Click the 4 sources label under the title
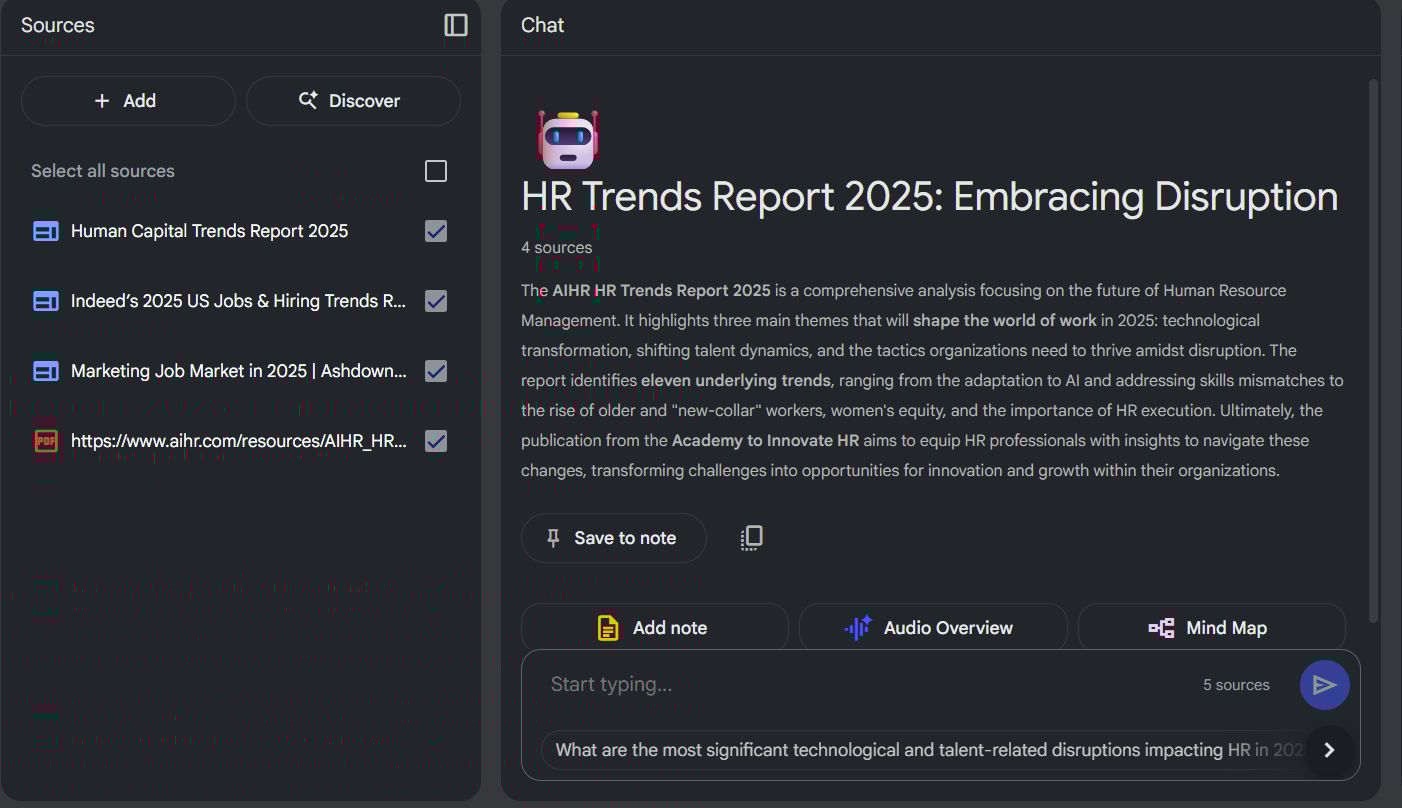This screenshot has width=1402, height=808. click(556, 248)
